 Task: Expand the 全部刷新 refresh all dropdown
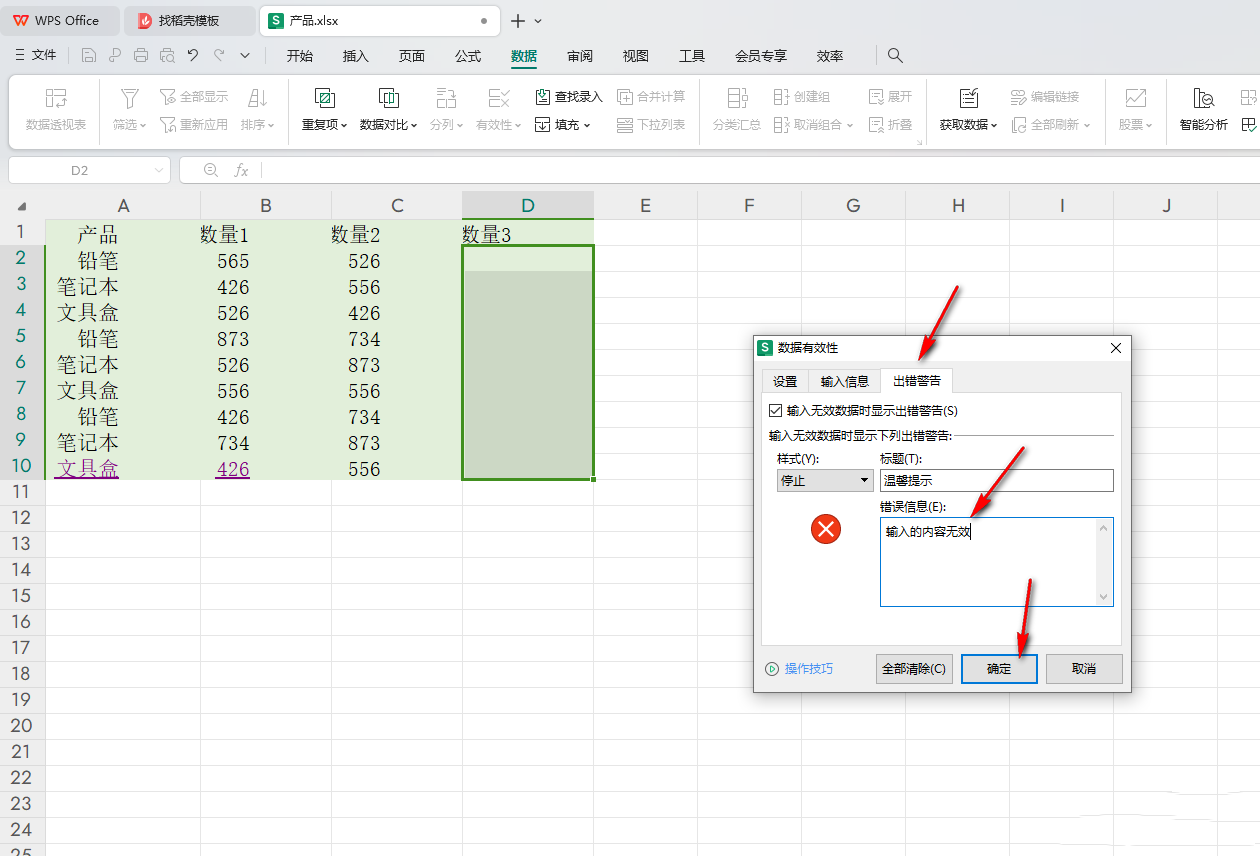[1086, 126]
